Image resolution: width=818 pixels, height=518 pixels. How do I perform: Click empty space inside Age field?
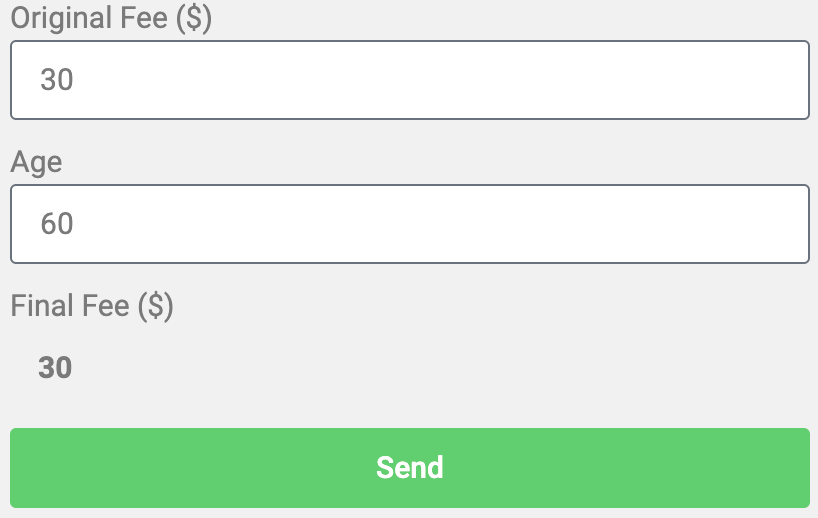(x=443, y=224)
